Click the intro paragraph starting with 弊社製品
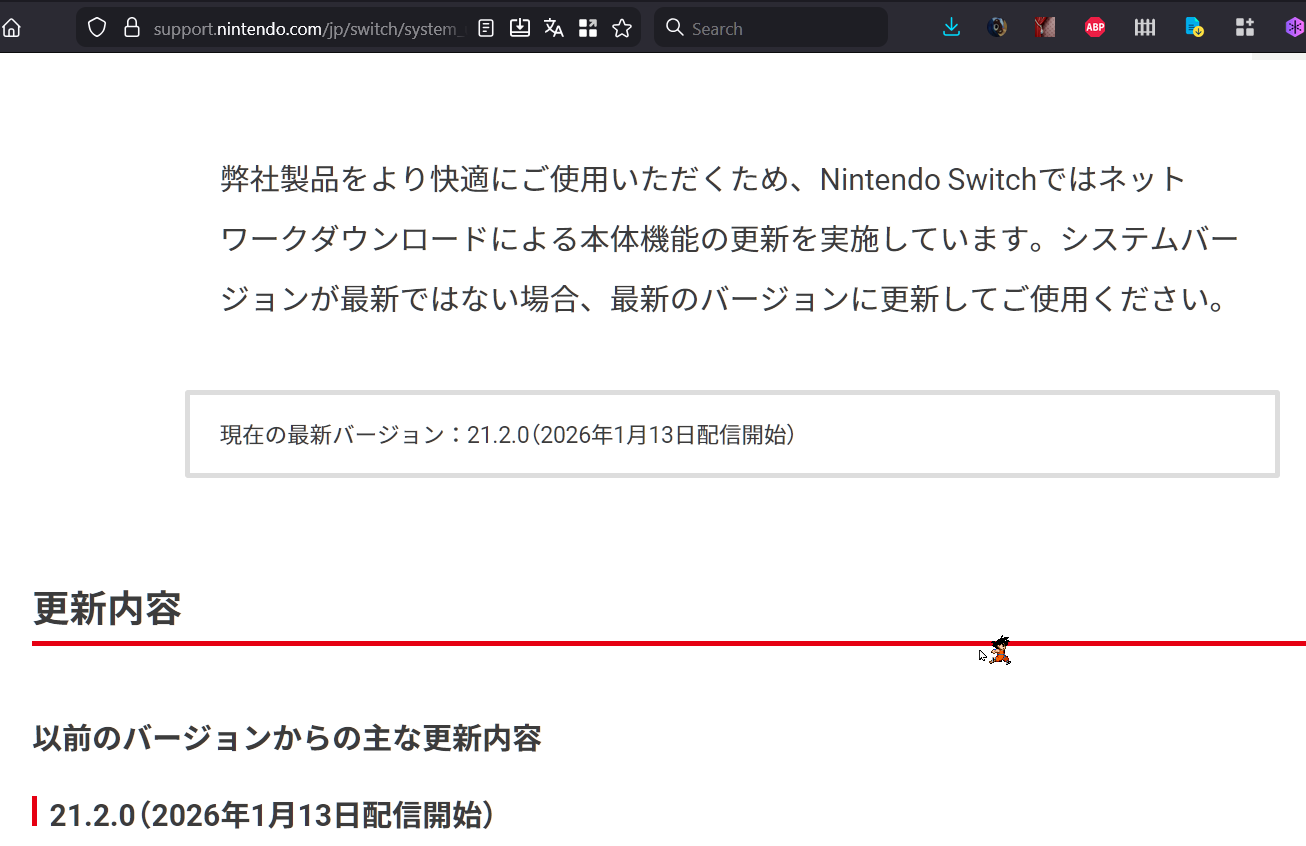Image resolution: width=1306 pixels, height=846 pixels. coord(729,240)
